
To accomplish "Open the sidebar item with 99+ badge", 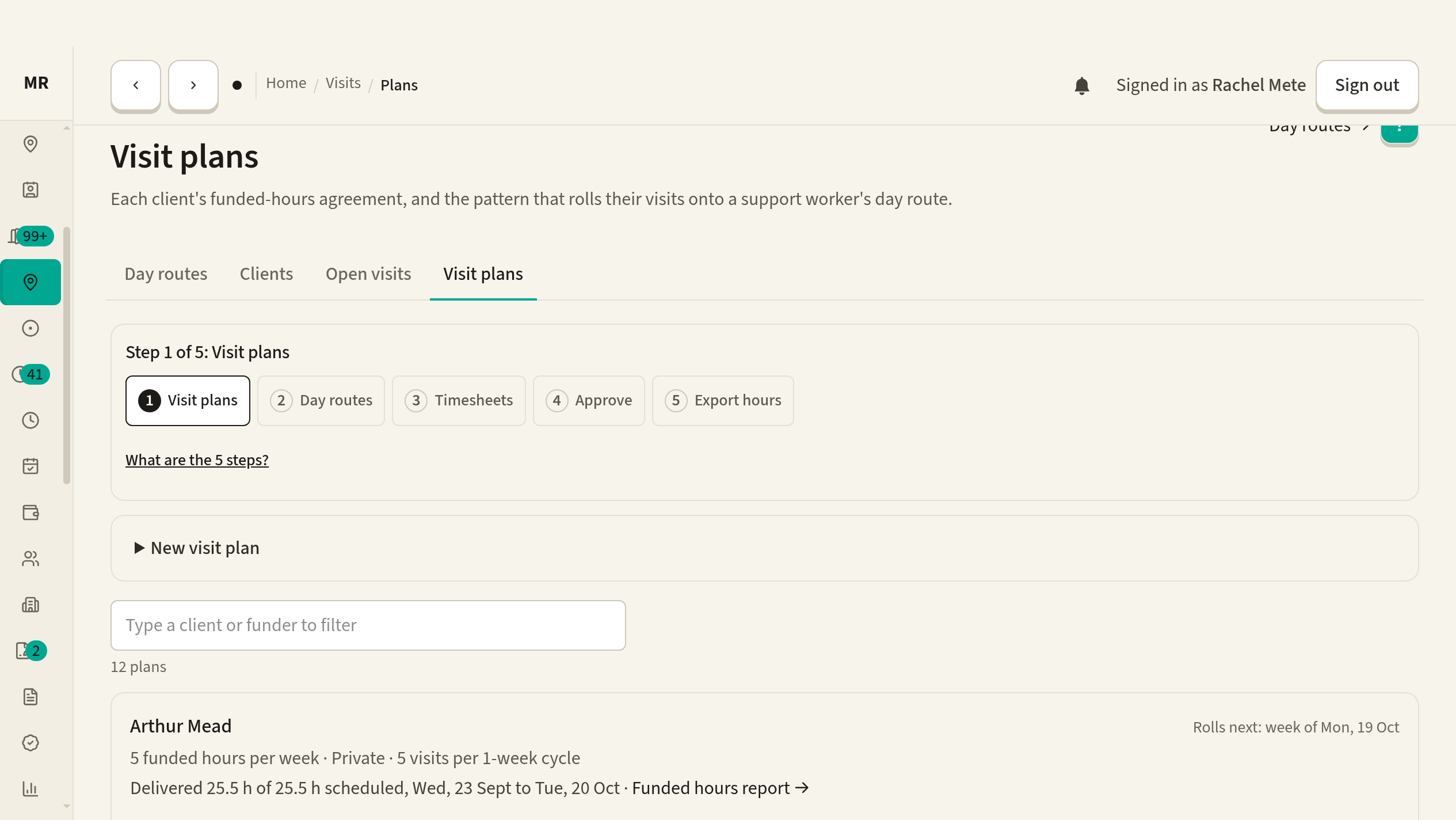I will [x=31, y=236].
